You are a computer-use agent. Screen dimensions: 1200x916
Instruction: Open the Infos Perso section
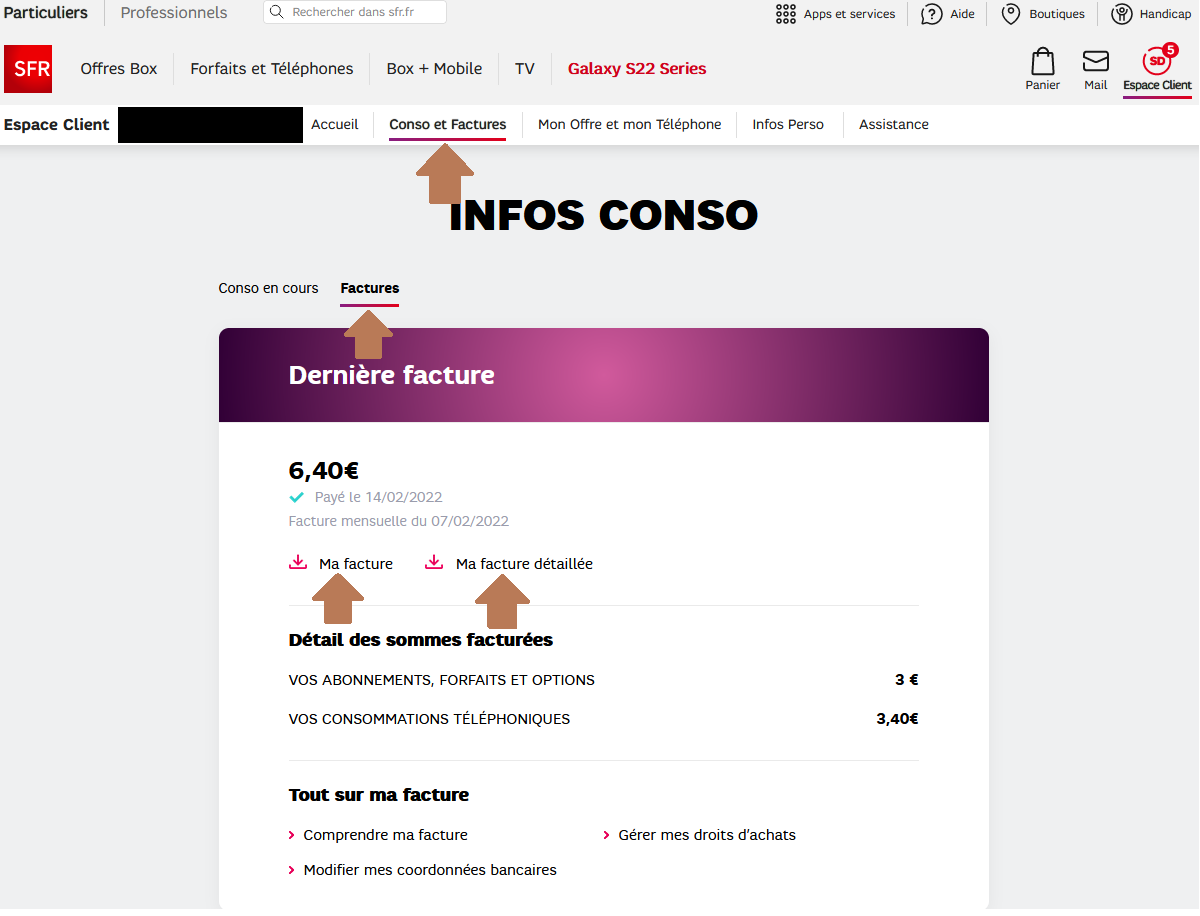[788, 124]
